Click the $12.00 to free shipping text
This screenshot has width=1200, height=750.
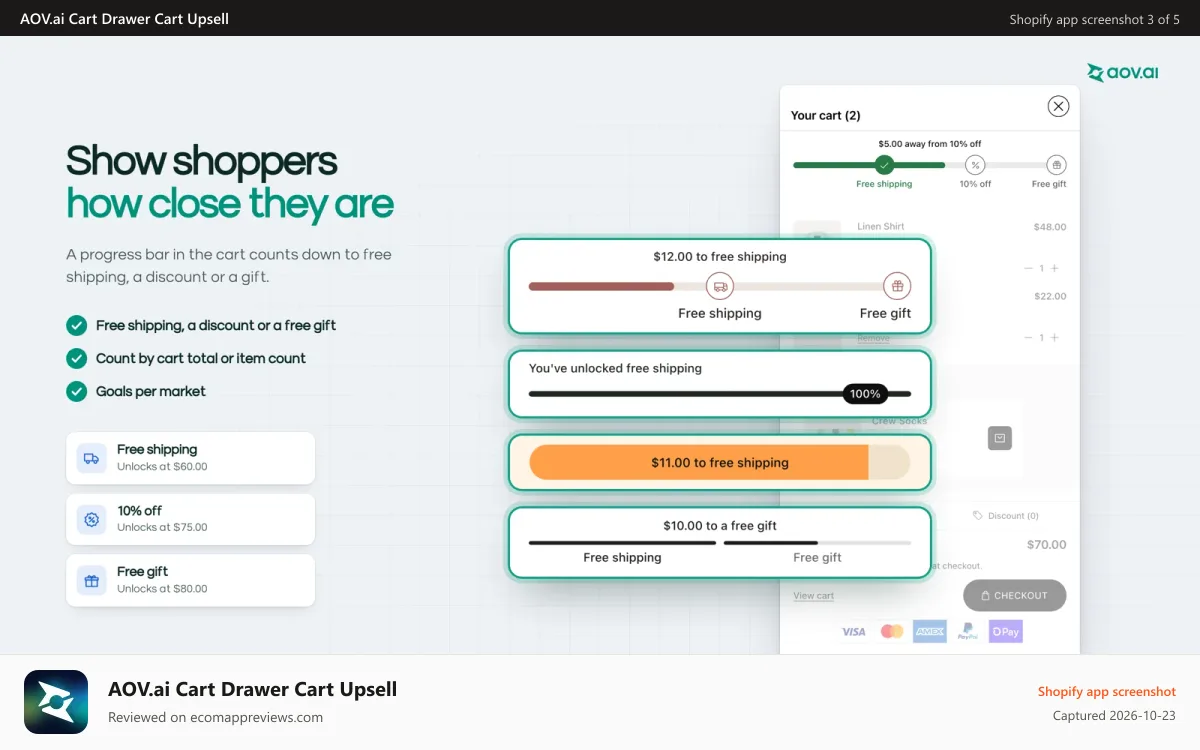tap(719, 256)
